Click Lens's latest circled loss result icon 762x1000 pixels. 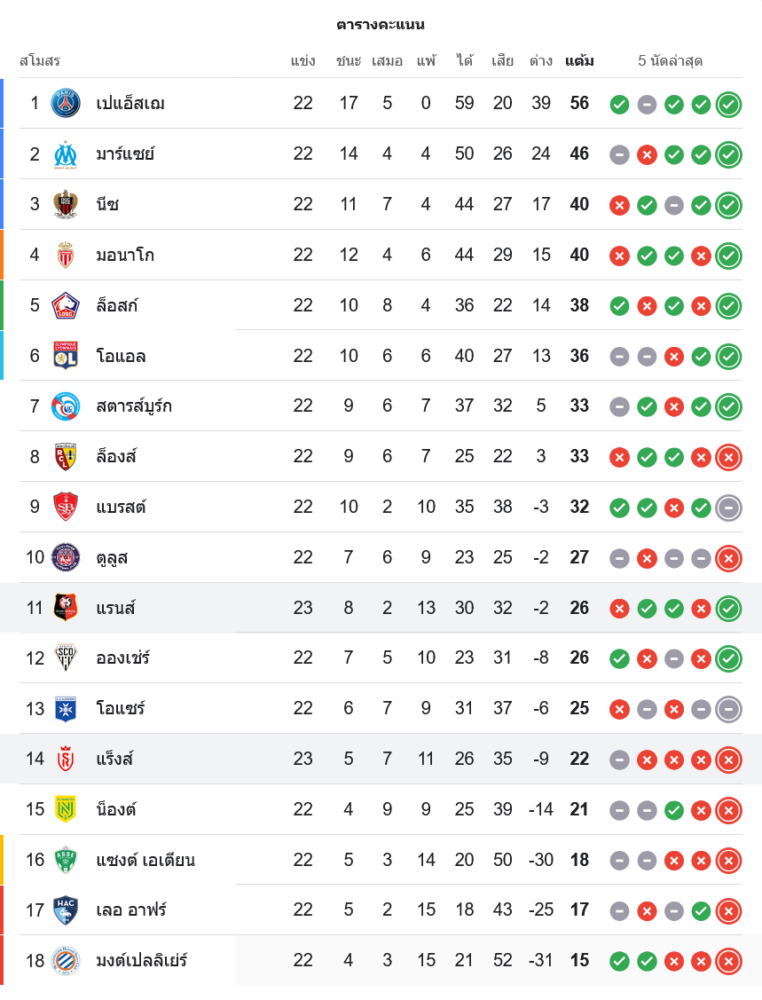729,457
